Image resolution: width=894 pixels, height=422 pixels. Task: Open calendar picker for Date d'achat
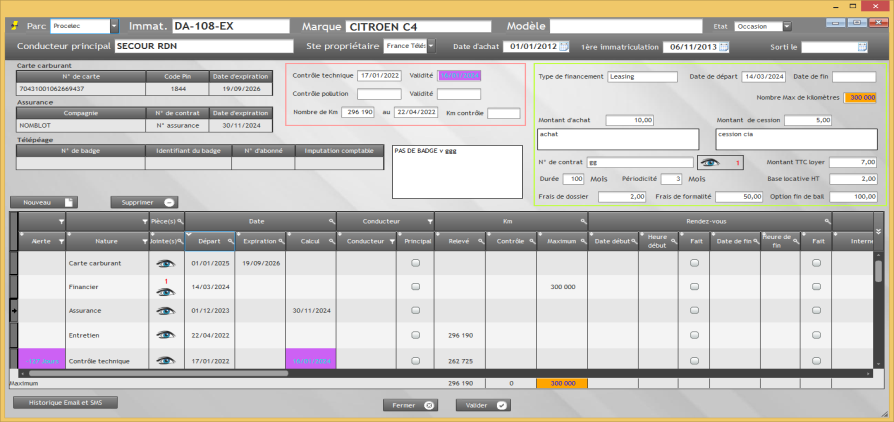563,46
